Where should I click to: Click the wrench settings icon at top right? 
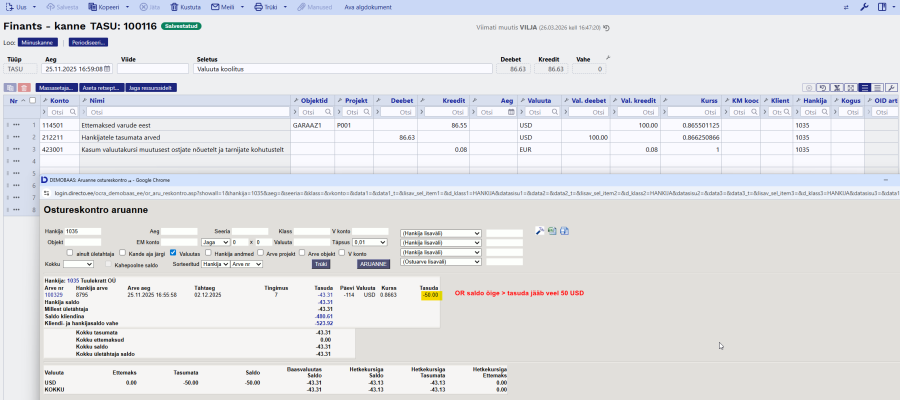pyautogui.click(x=865, y=7)
